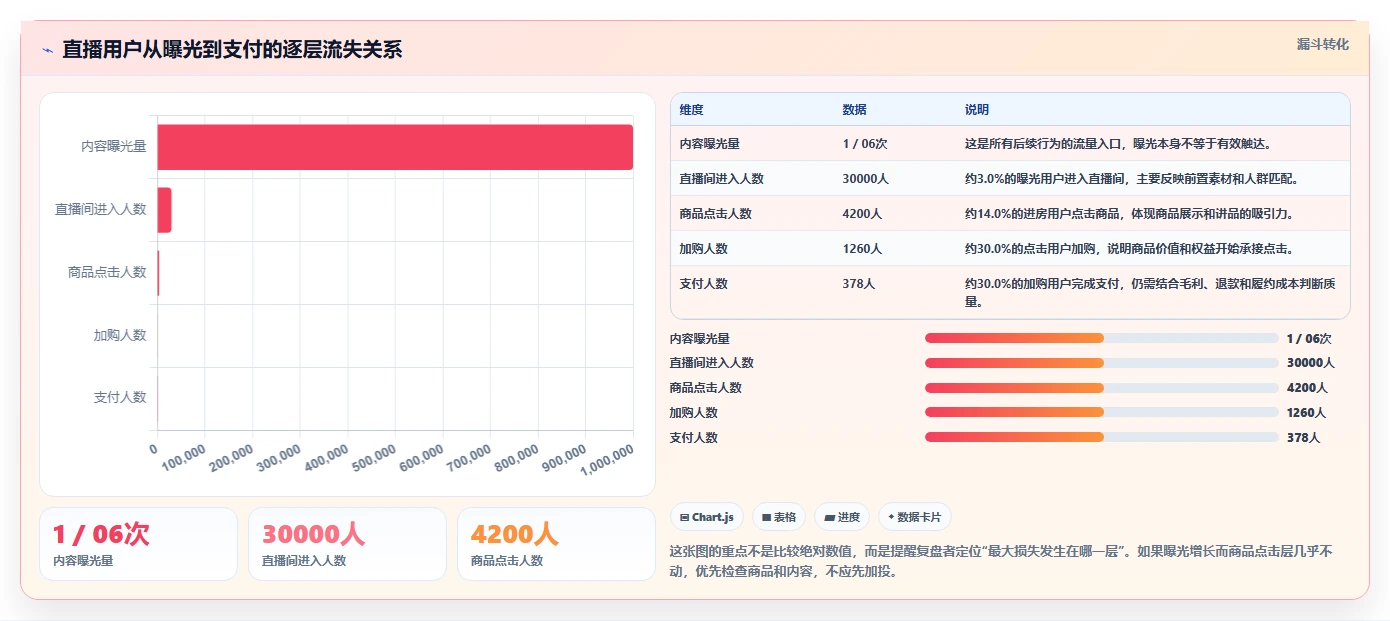Click the lightning icon beside the funnel title
1390x621 pixels.
[47, 50]
